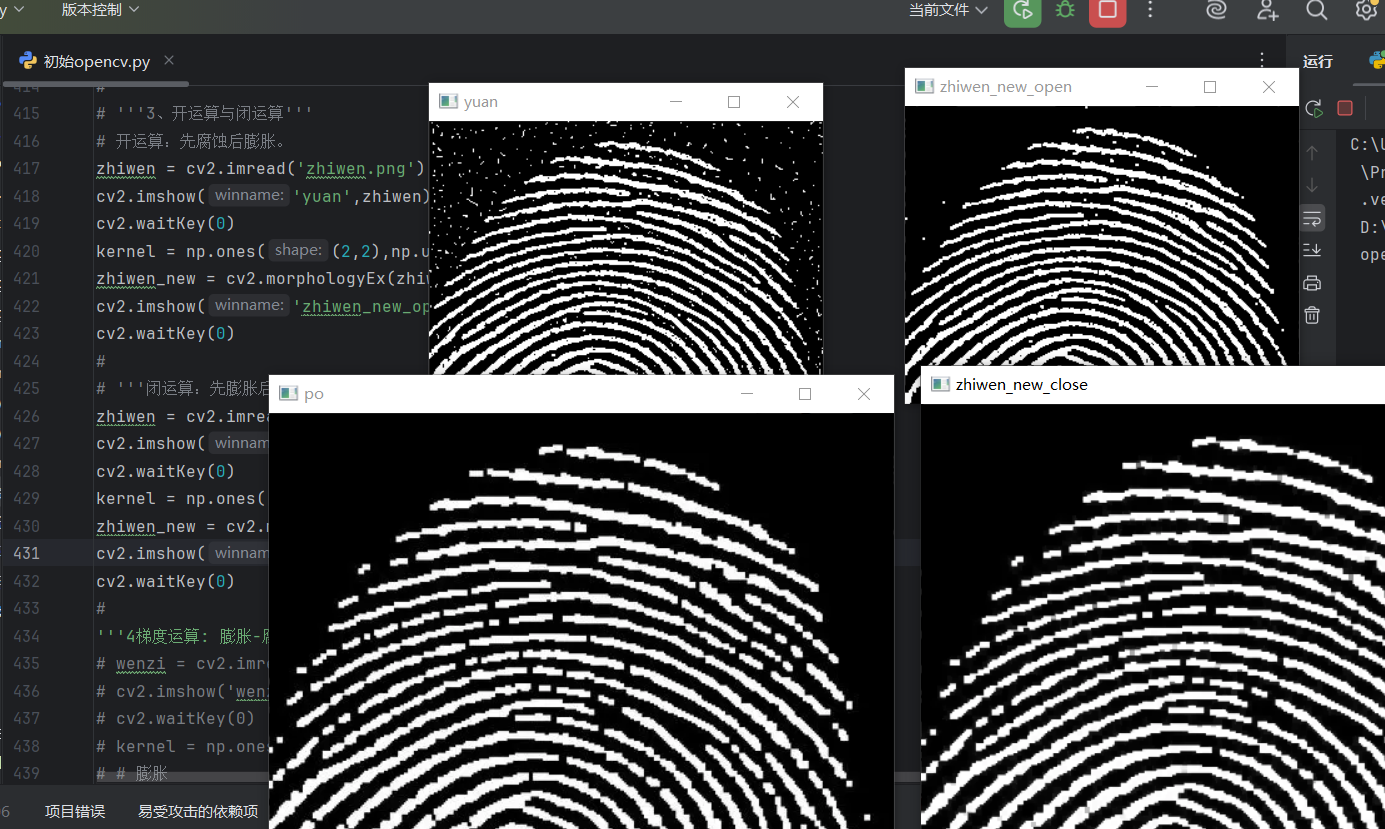Expand the 版本控制 dropdown
The height and width of the screenshot is (829, 1385).
(x=101, y=9)
